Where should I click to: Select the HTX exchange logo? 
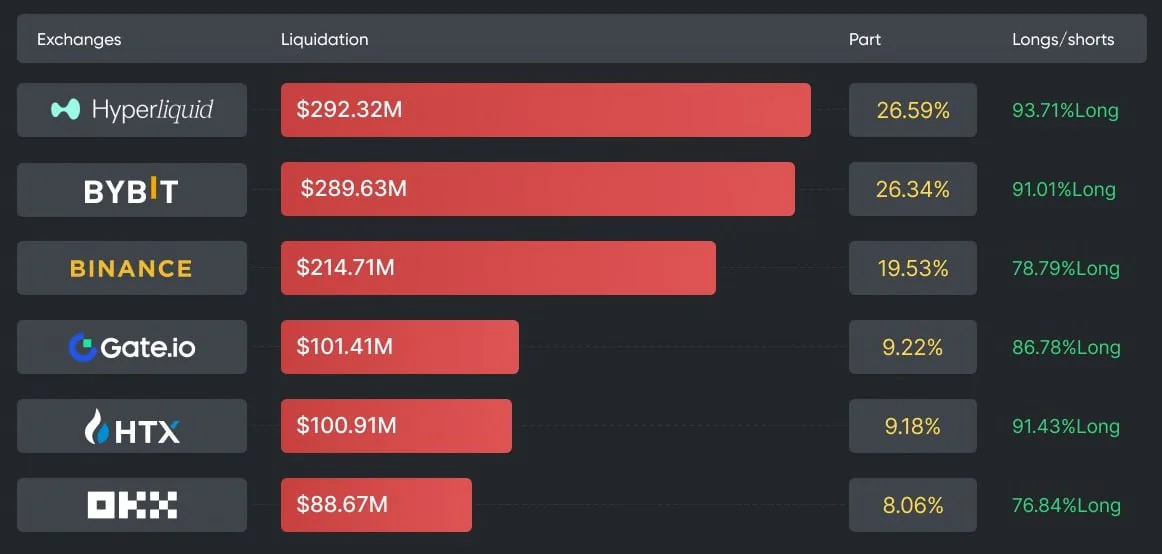pyautogui.click(x=132, y=426)
